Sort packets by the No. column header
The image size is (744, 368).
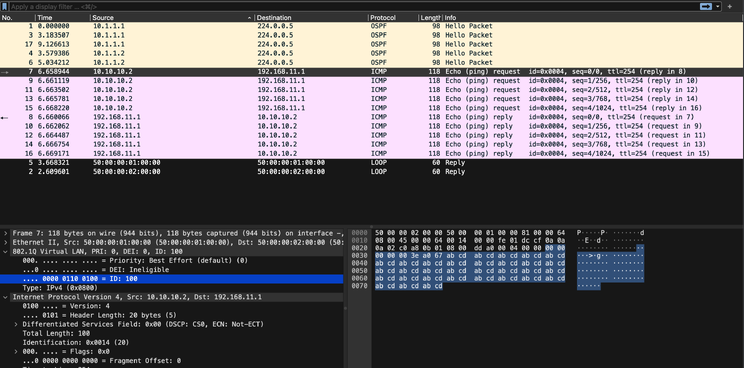[x=18, y=18]
